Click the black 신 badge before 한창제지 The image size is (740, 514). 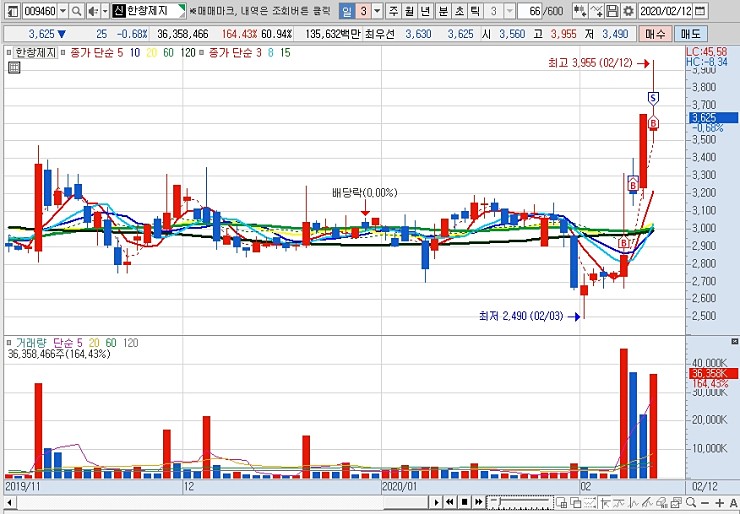[x=119, y=11]
